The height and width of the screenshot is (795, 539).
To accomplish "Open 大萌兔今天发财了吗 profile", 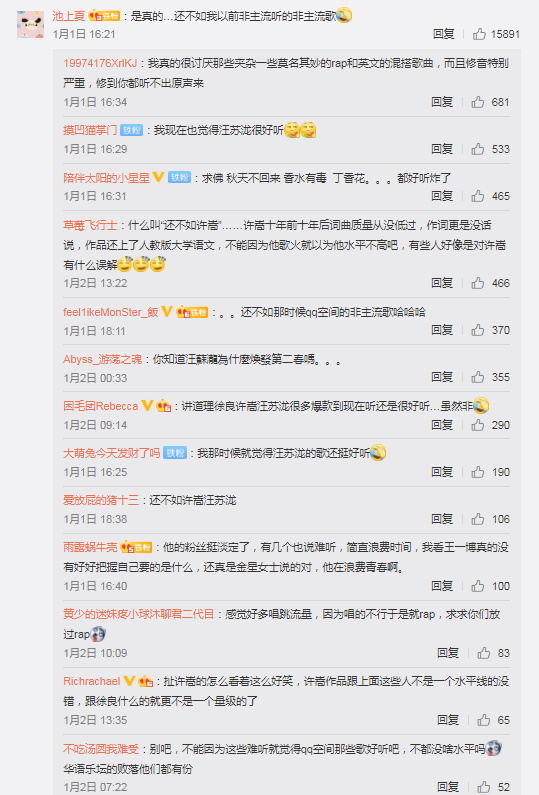I will (112, 453).
